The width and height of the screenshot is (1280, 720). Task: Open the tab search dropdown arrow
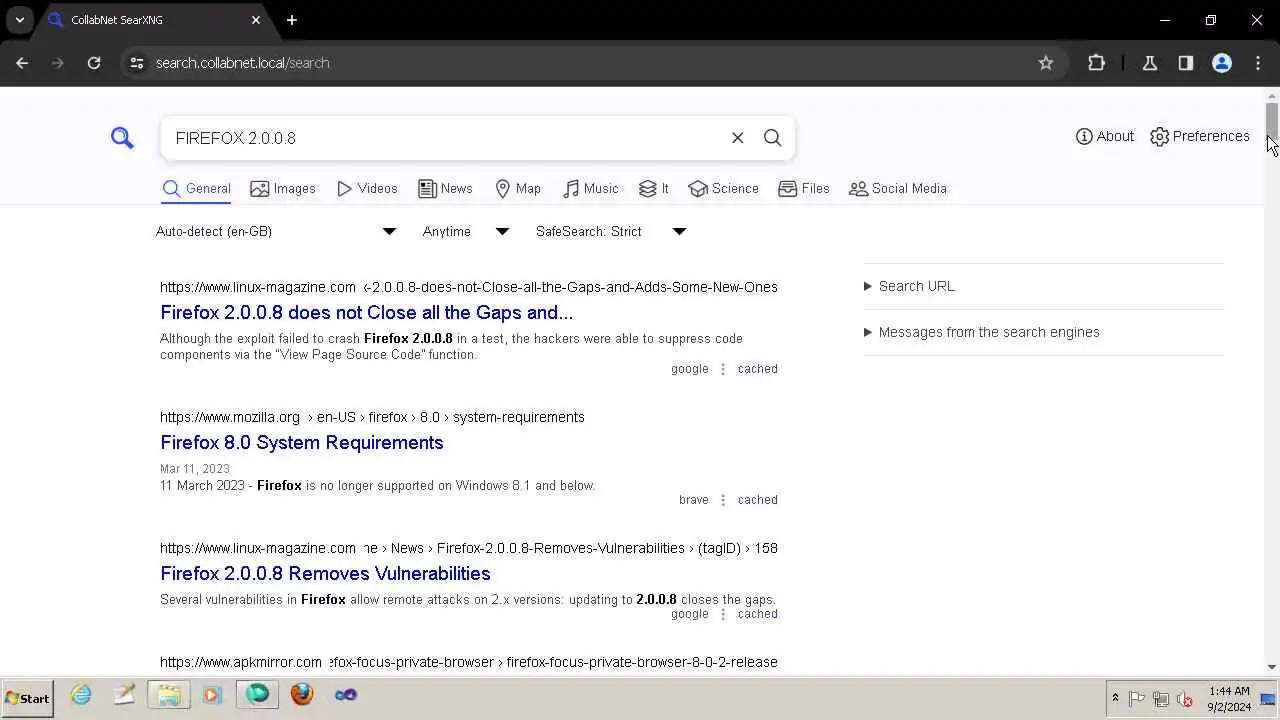[19, 20]
